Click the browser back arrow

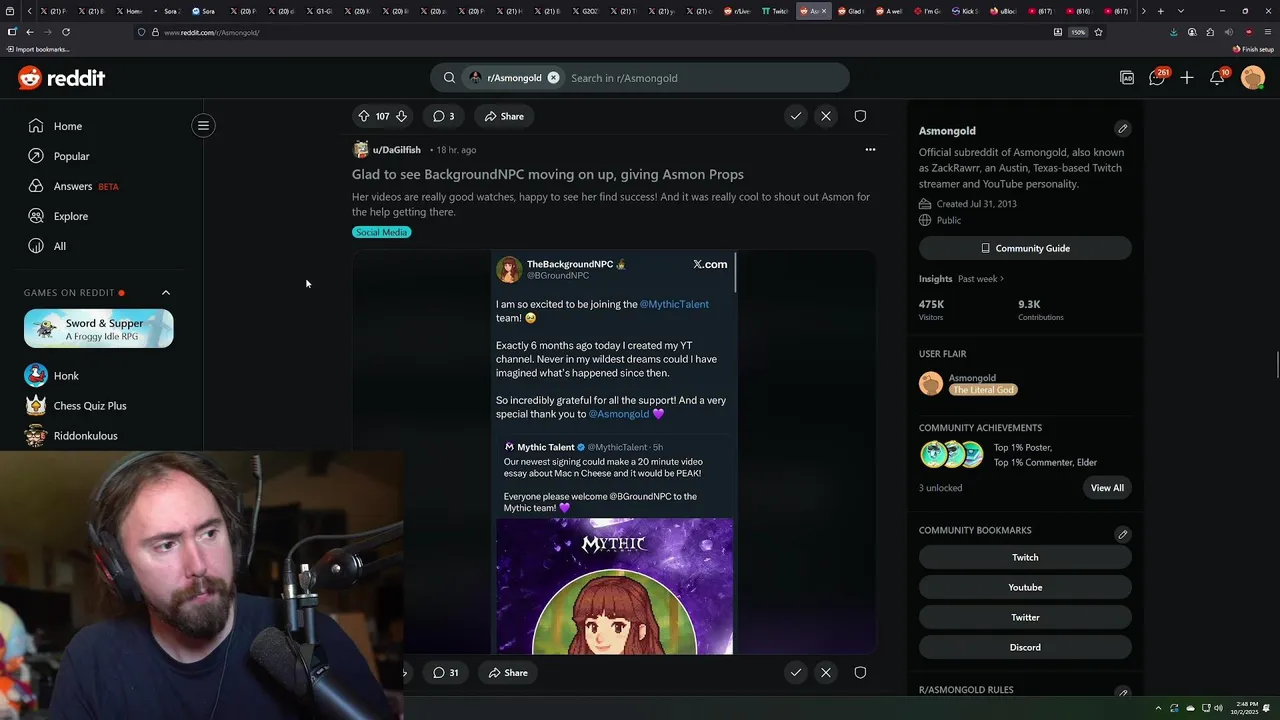point(29,32)
